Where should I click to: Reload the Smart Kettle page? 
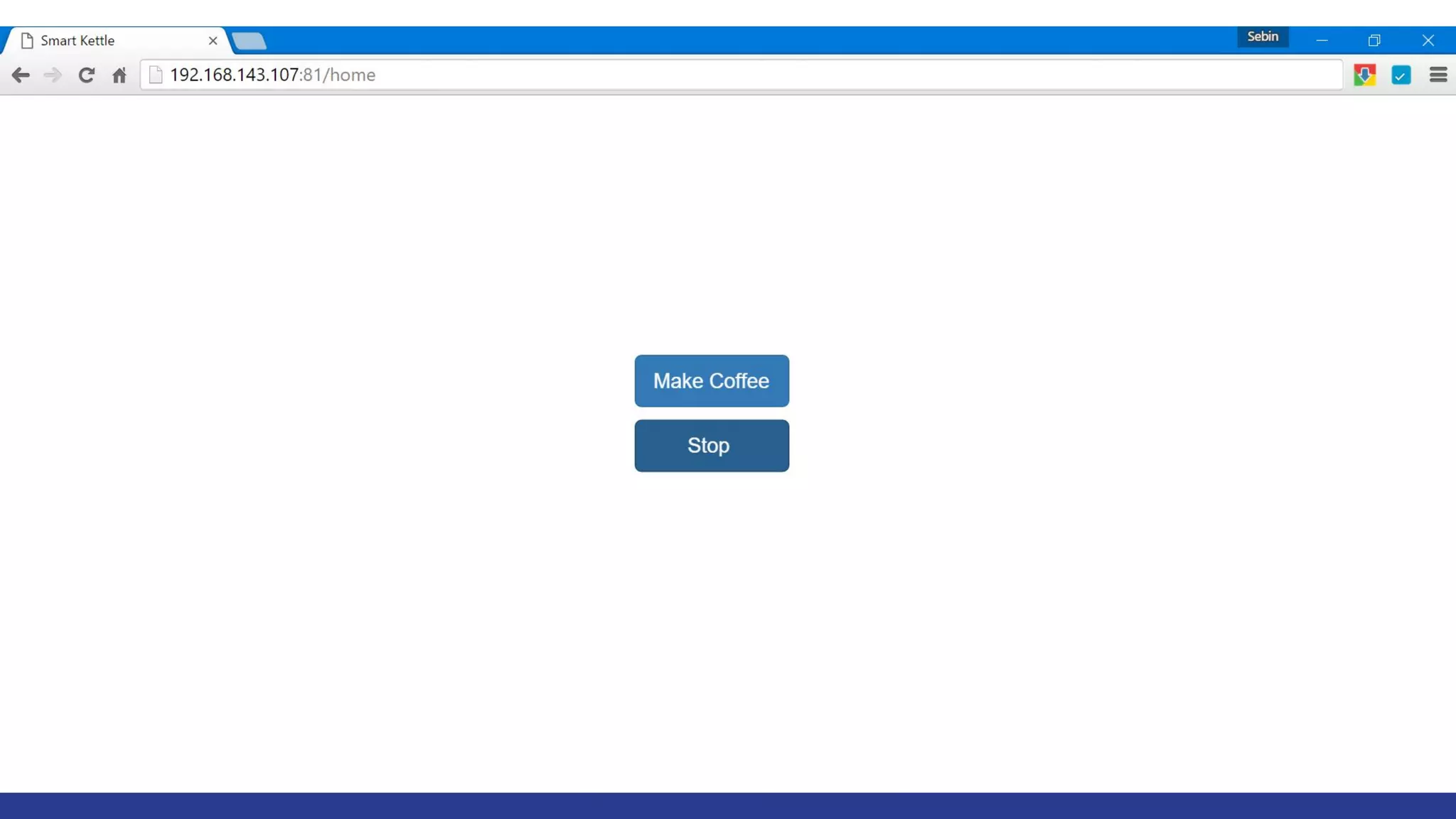pyautogui.click(x=86, y=75)
